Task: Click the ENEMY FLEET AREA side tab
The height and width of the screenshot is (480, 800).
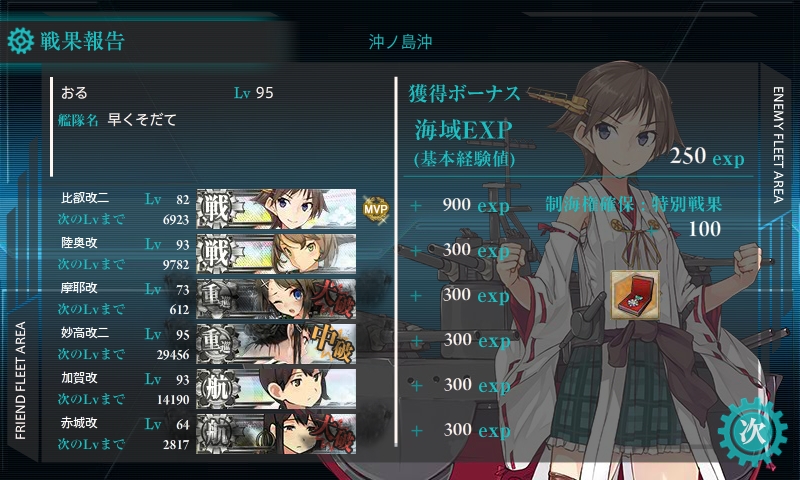Action: pos(778,145)
